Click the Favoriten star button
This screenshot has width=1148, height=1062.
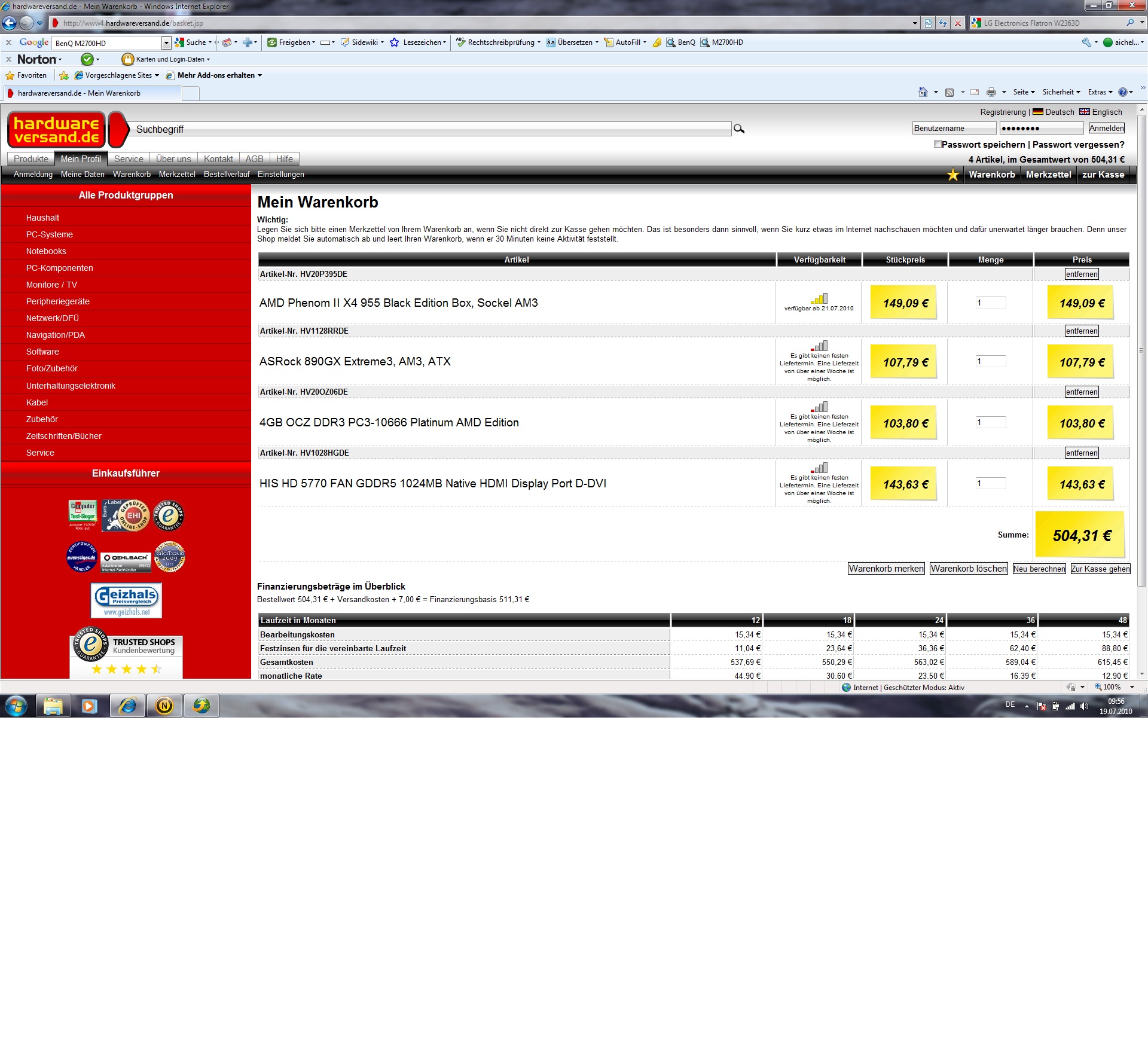point(26,75)
